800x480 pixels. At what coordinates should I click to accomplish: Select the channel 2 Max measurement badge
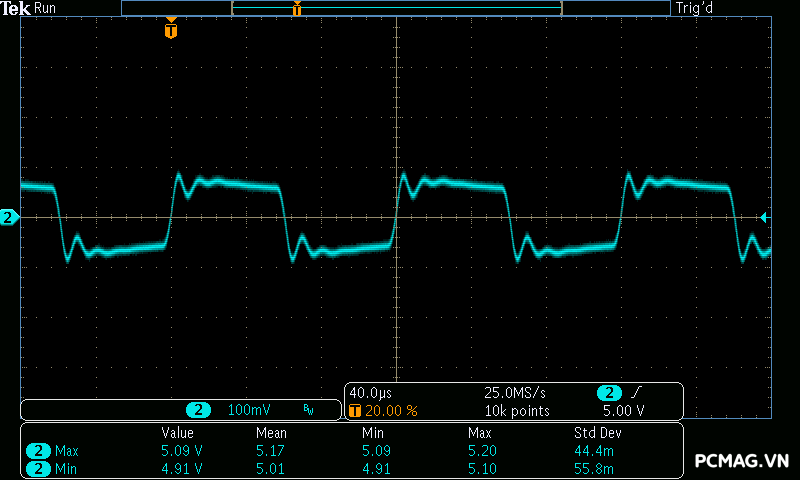tap(39, 451)
